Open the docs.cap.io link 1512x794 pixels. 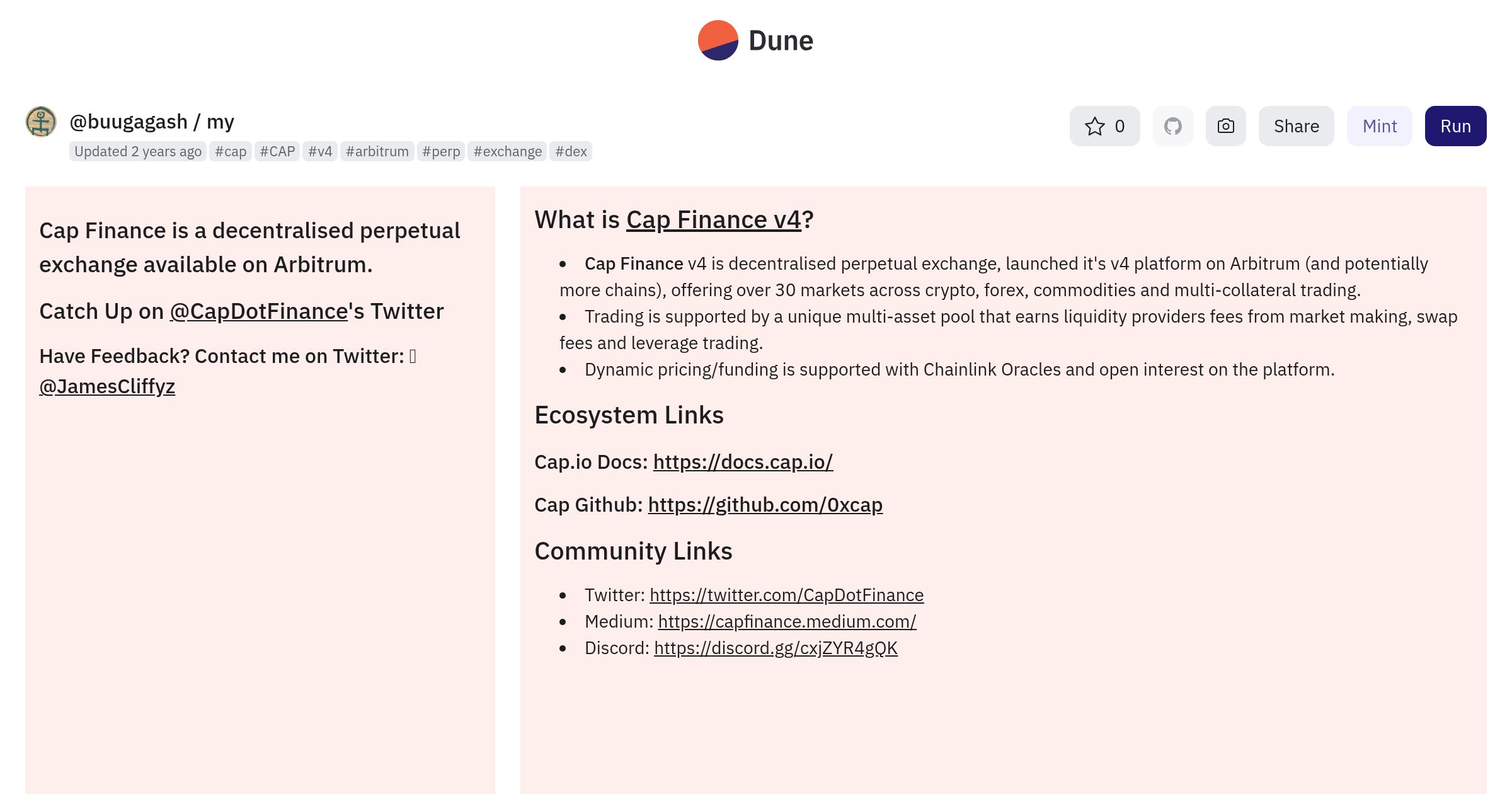[x=743, y=462]
